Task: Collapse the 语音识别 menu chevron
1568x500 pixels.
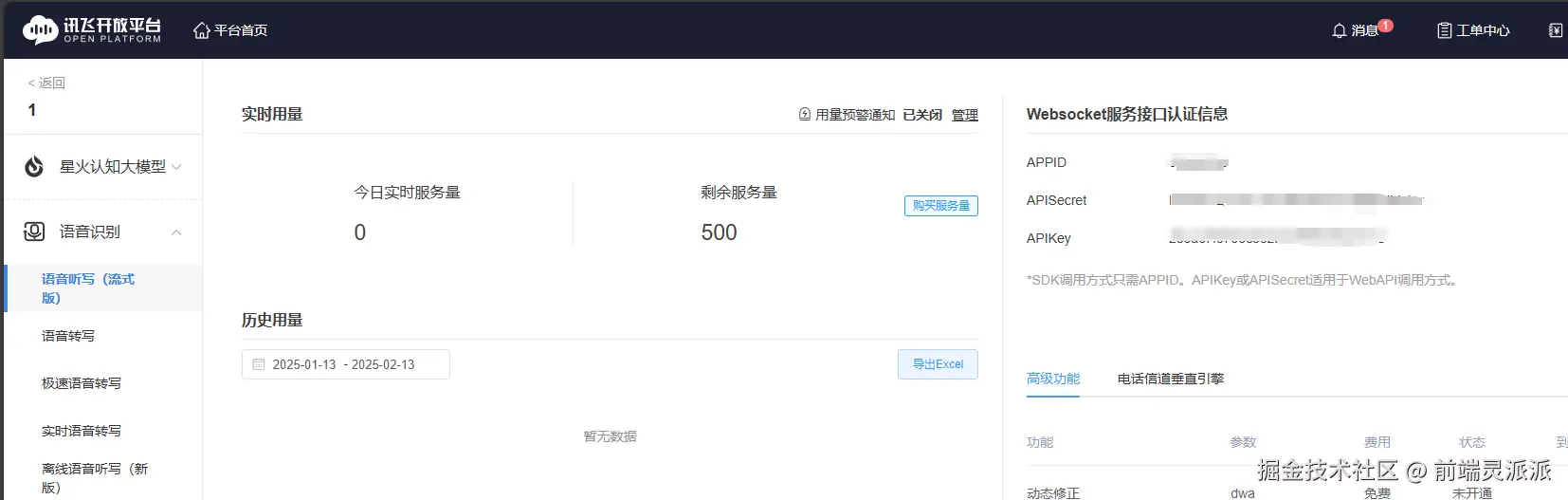Action: tap(176, 232)
